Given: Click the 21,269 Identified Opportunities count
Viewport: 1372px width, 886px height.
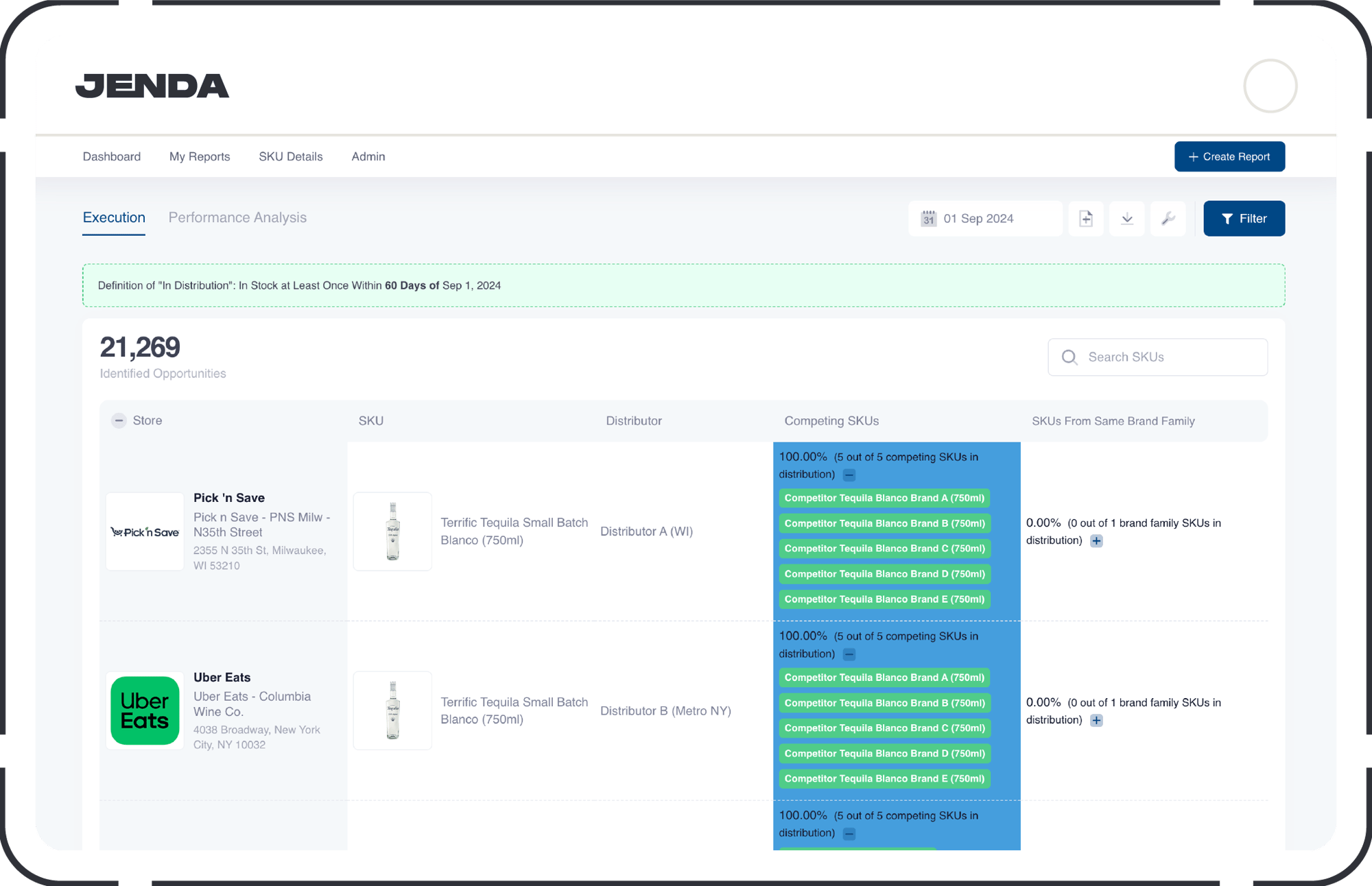Looking at the screenshot, I should click(140, 347).
